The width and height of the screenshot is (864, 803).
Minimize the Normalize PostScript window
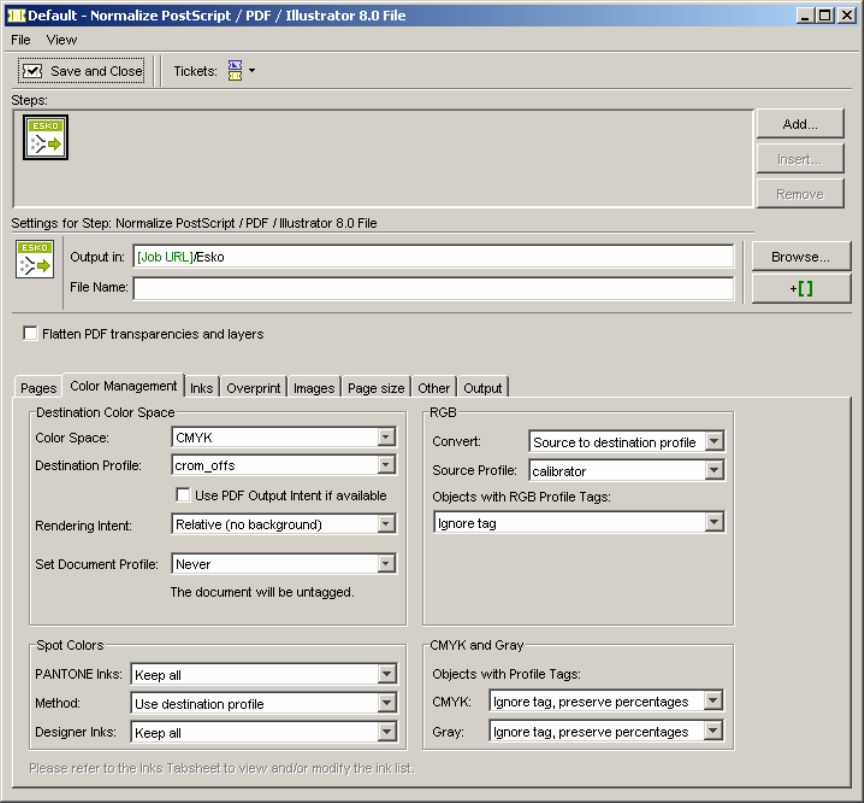click(x=805, y=15)
